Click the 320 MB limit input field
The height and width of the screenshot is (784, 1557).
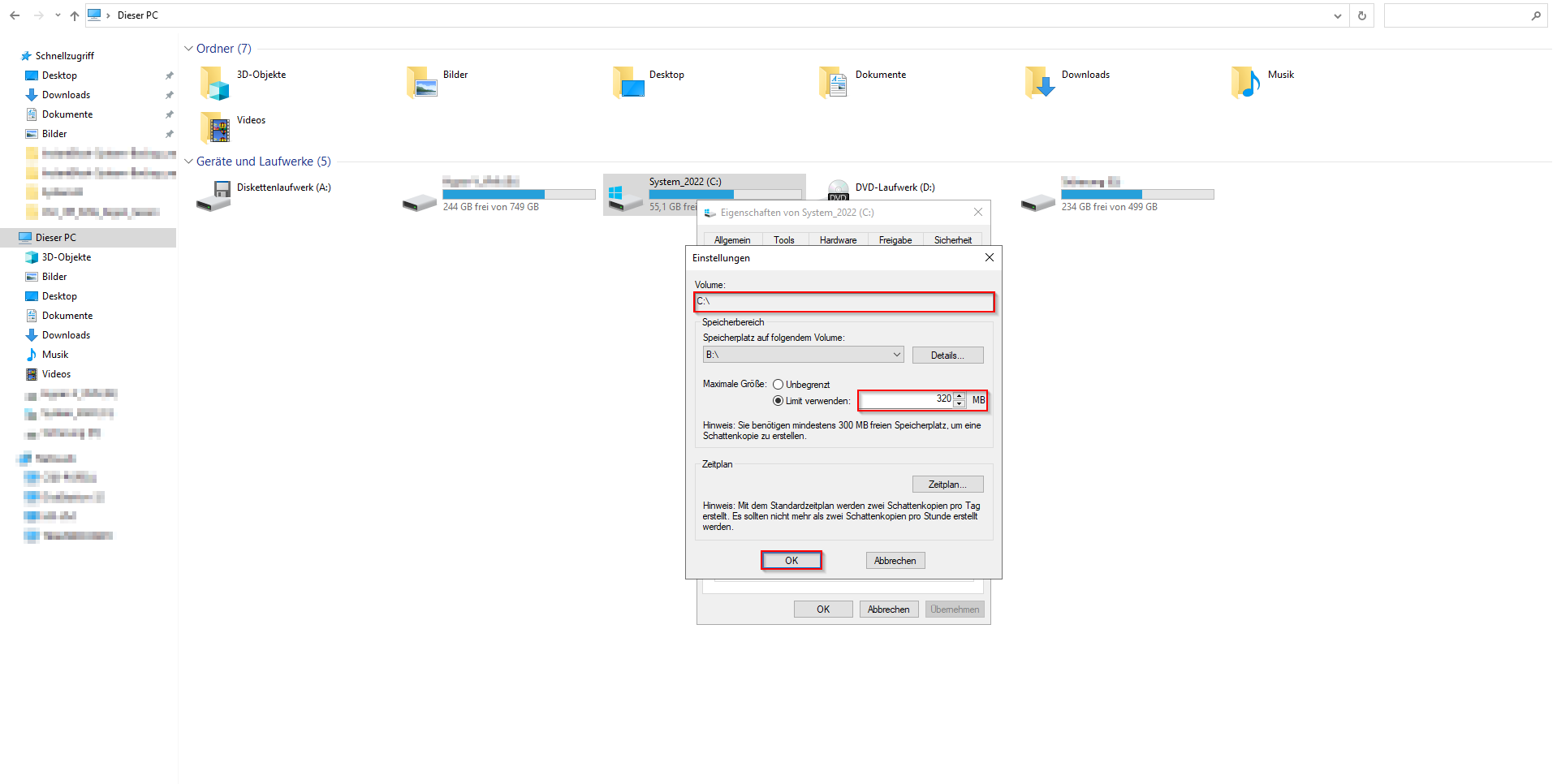[x=905, y=399]
